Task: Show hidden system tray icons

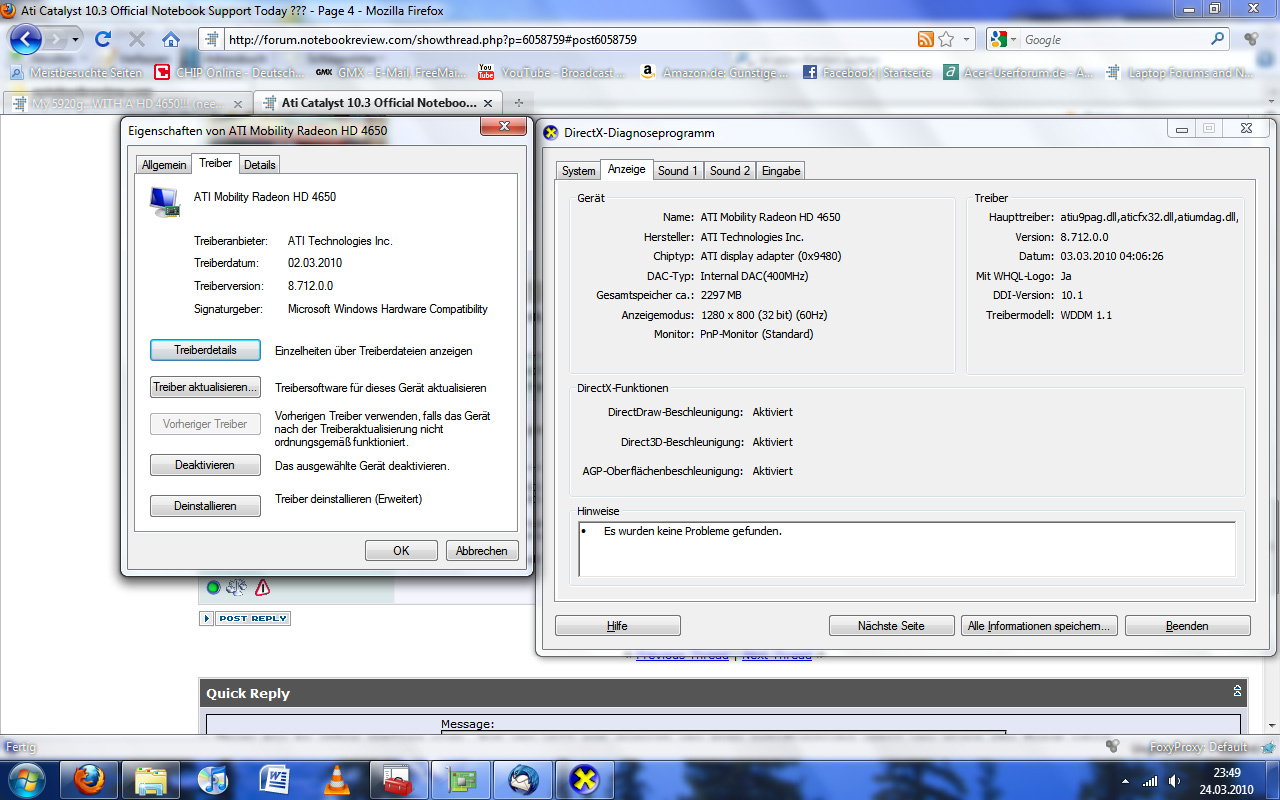Action: [1126, 781]
